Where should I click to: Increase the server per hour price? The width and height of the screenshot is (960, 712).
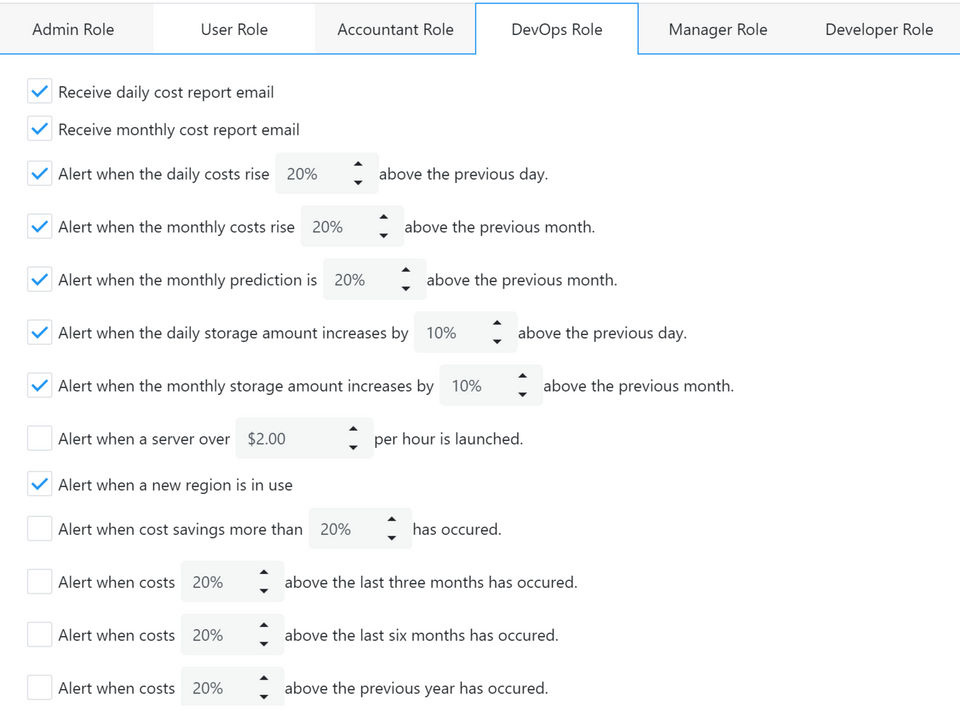point(353,429)
